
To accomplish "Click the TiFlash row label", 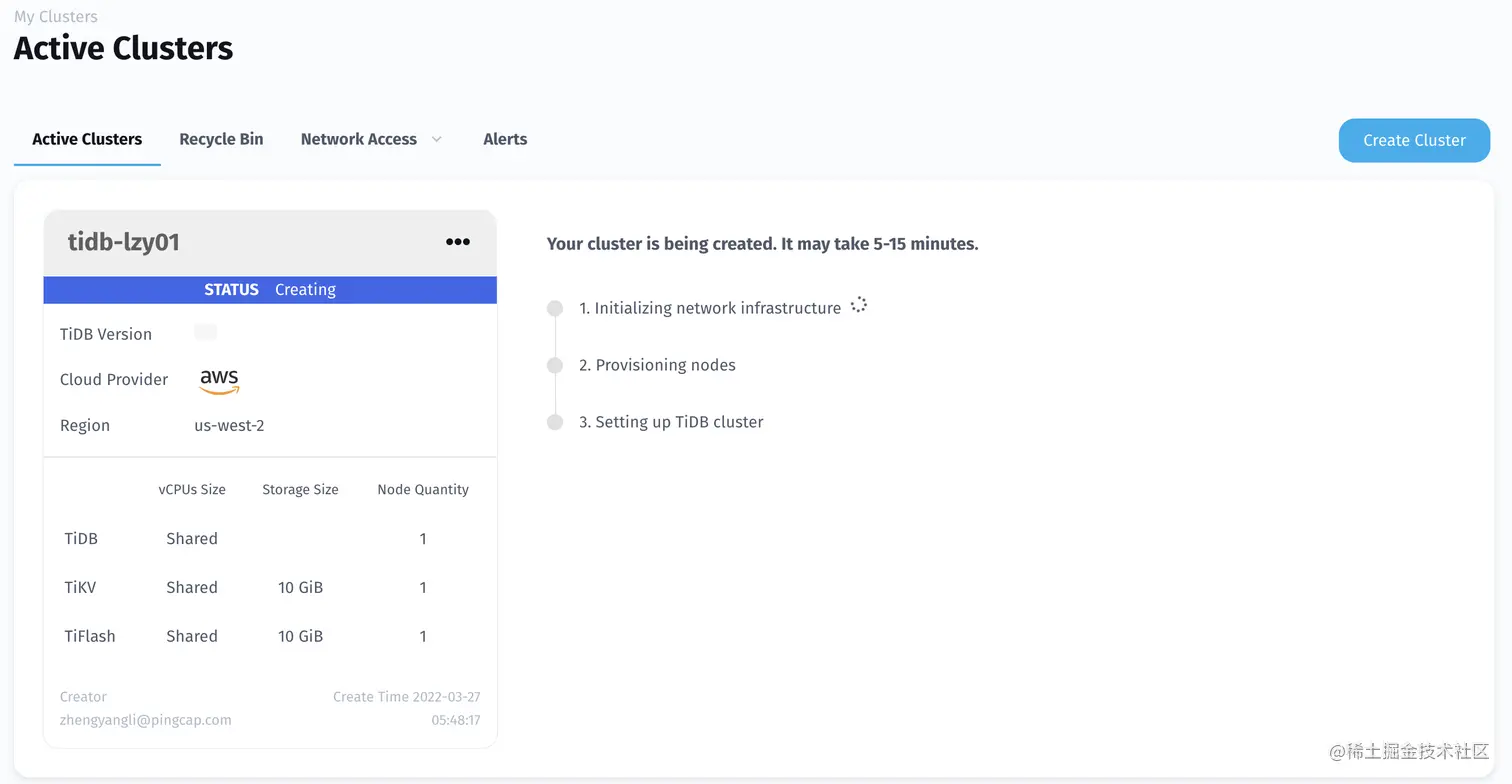I will (x=90, y=636).
